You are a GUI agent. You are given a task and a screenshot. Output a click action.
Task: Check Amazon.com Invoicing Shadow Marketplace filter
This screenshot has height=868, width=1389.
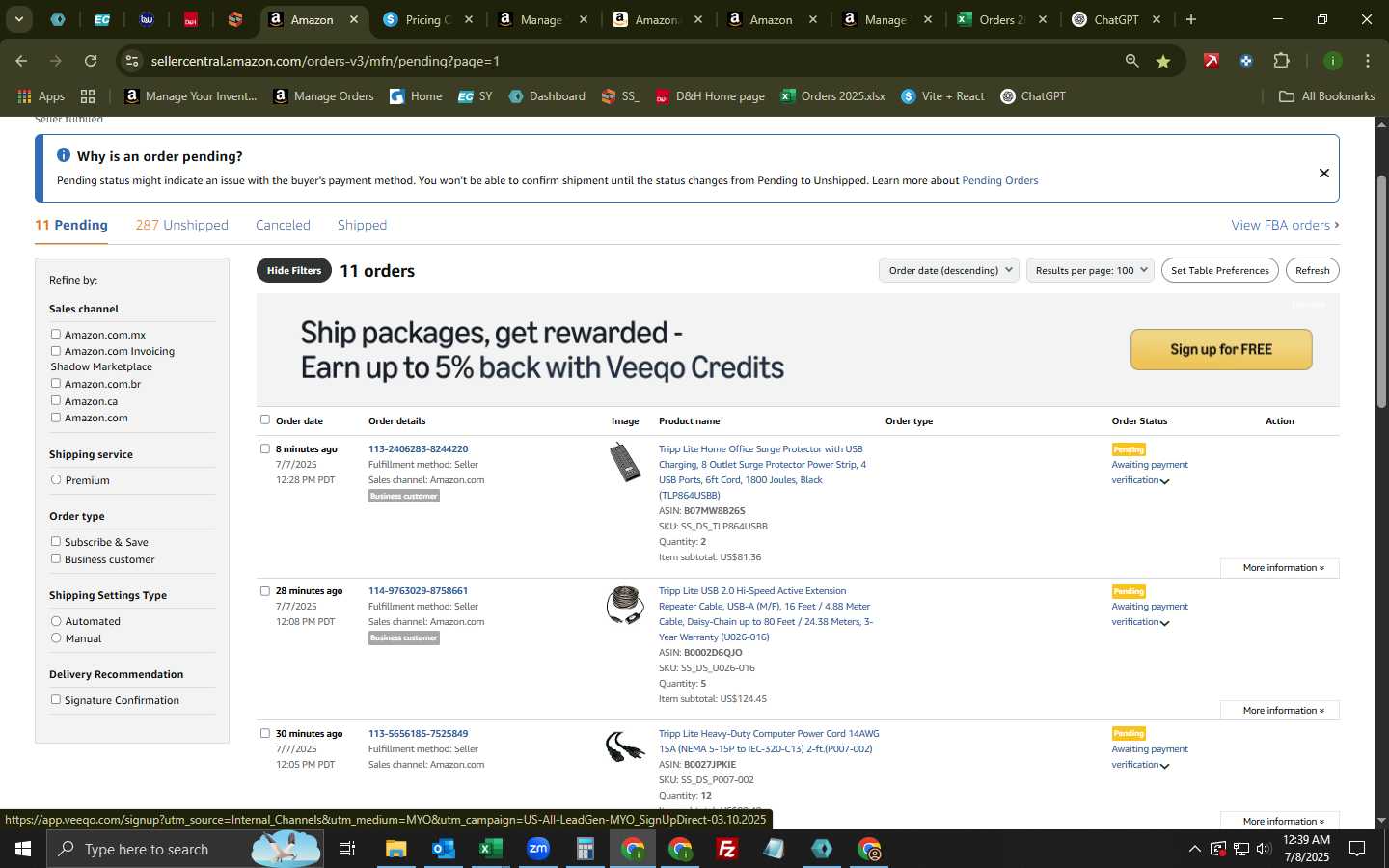click(56, 351)
